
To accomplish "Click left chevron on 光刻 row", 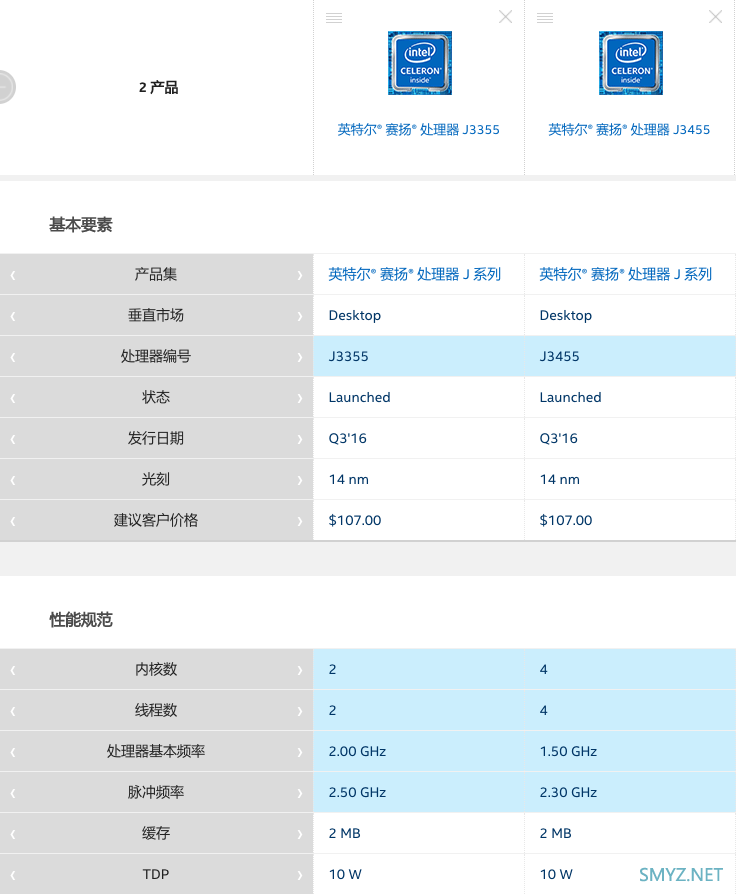I will coord(13,481).
